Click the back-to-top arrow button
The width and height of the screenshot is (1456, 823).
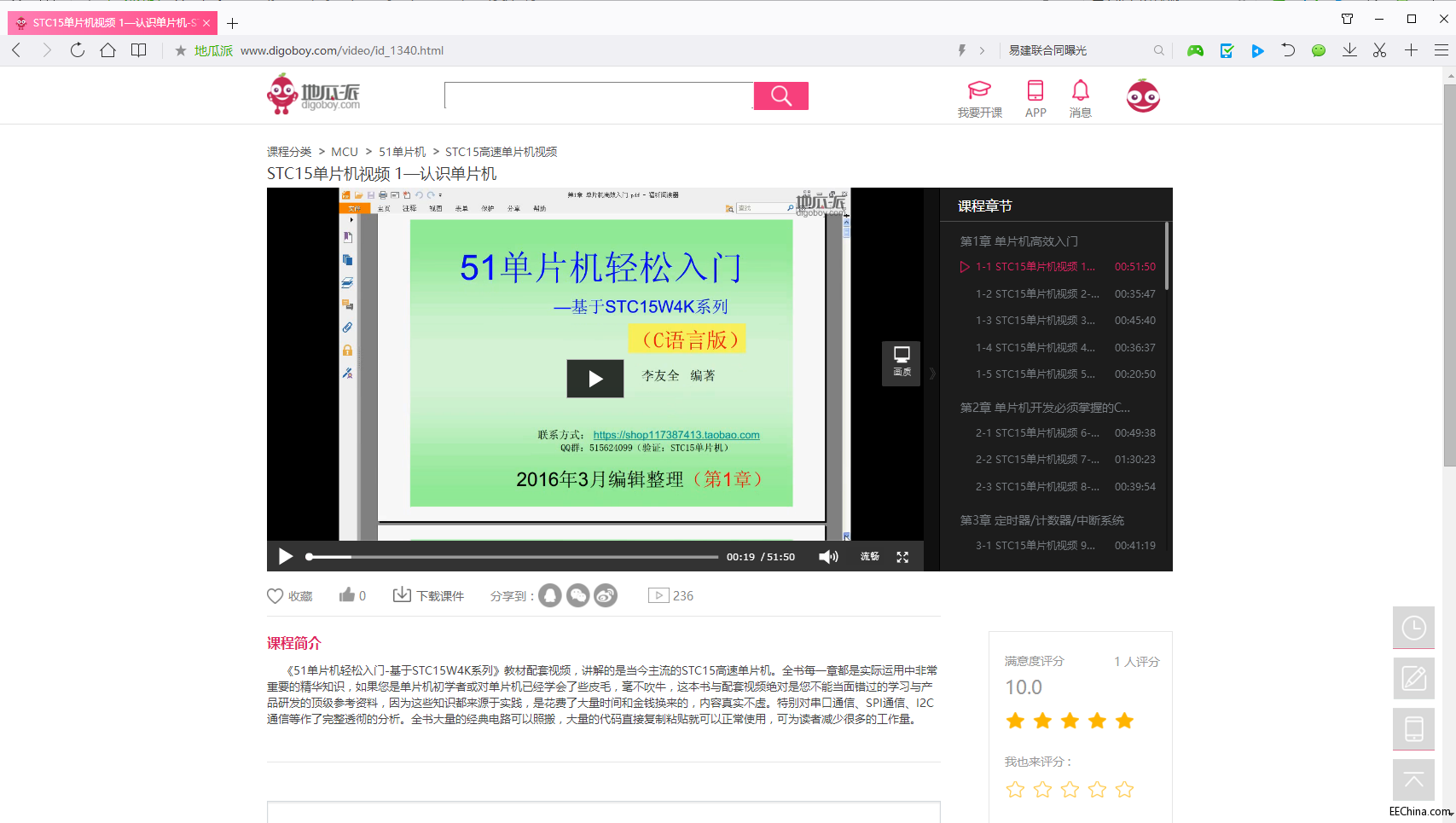coord(1413,780)
